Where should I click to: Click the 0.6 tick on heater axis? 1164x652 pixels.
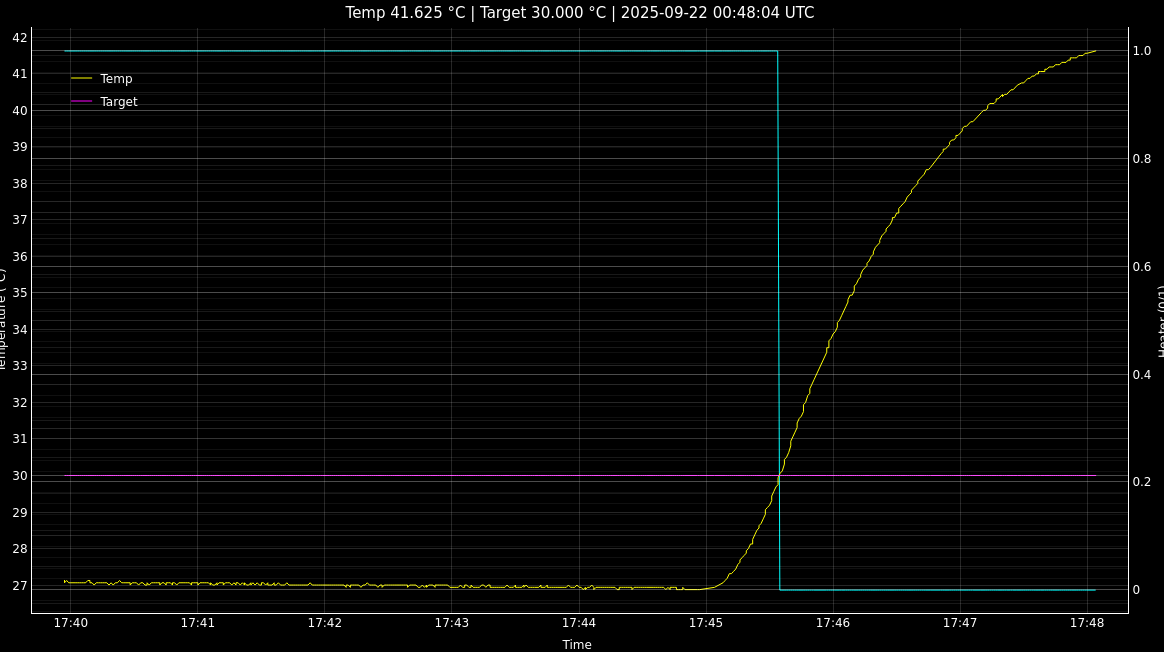click(1141, 267)
